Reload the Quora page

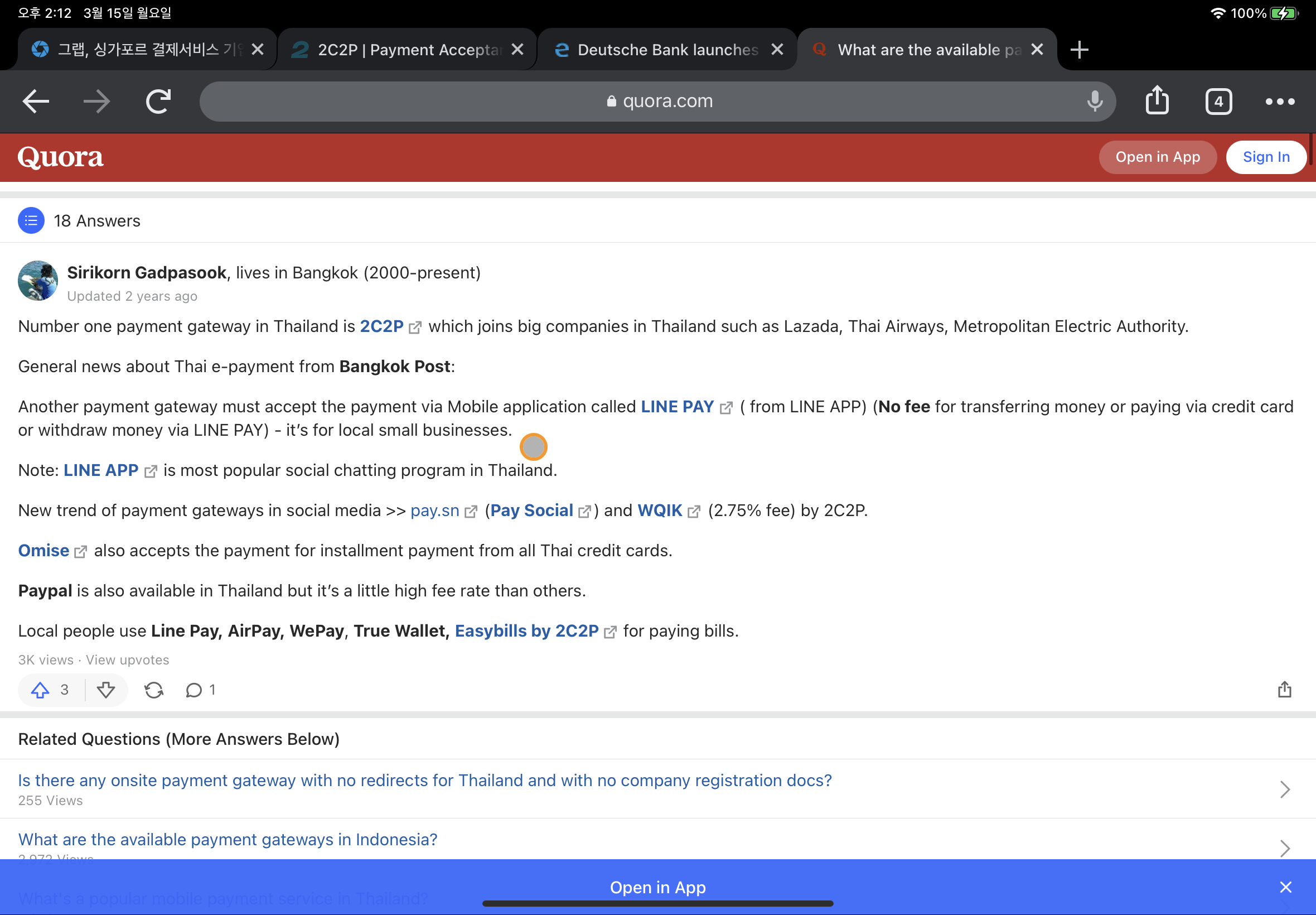[158, 102]
